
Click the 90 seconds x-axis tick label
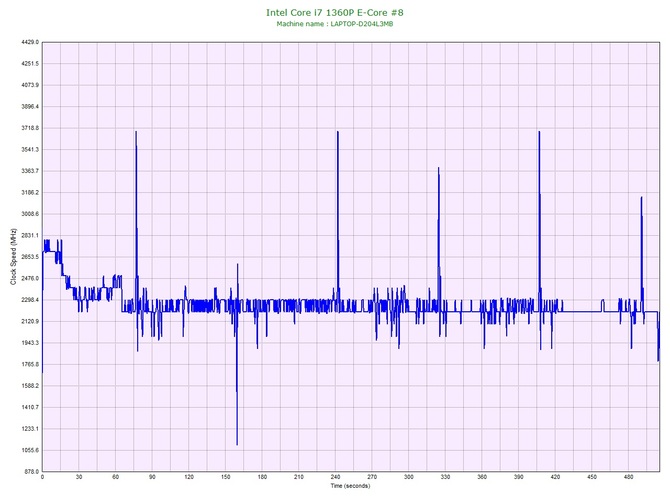tap(152, 477)
